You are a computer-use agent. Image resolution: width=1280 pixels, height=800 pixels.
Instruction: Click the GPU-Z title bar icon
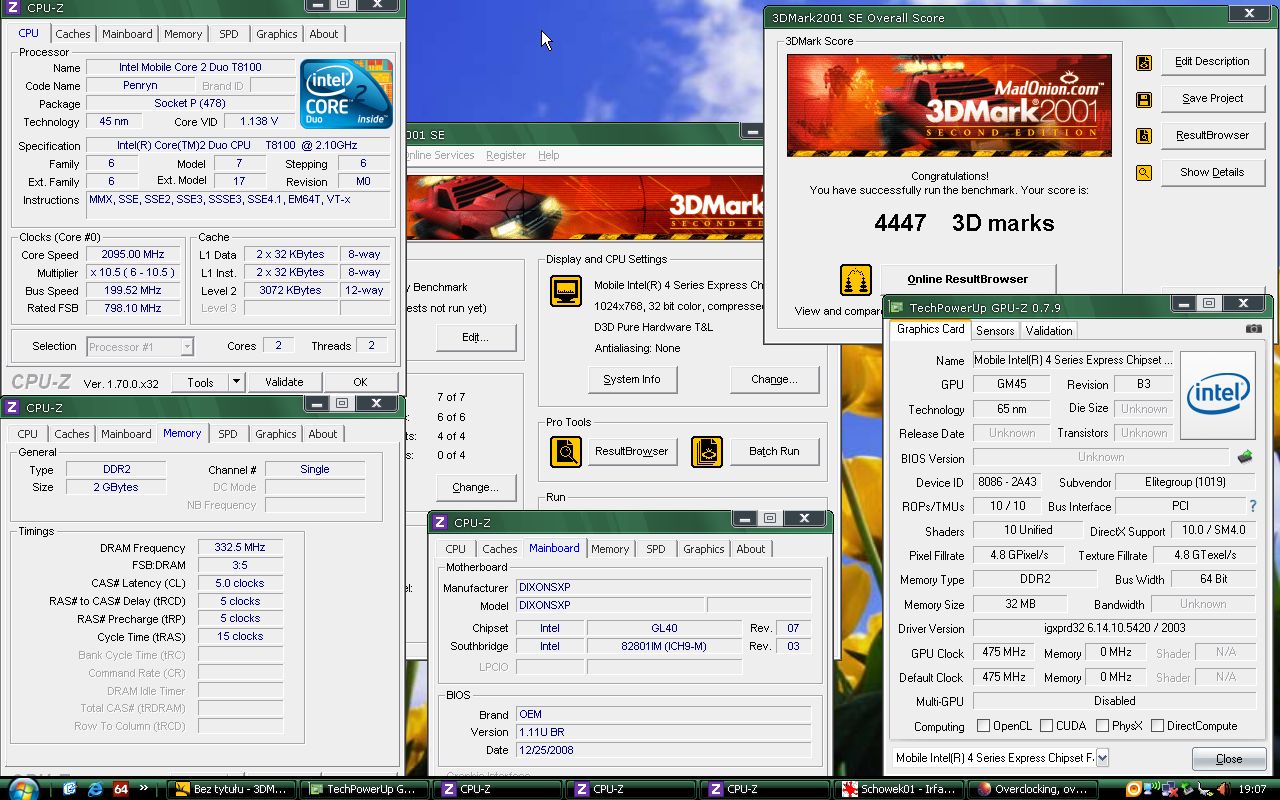pyautogui.click(x=895, y=307)
